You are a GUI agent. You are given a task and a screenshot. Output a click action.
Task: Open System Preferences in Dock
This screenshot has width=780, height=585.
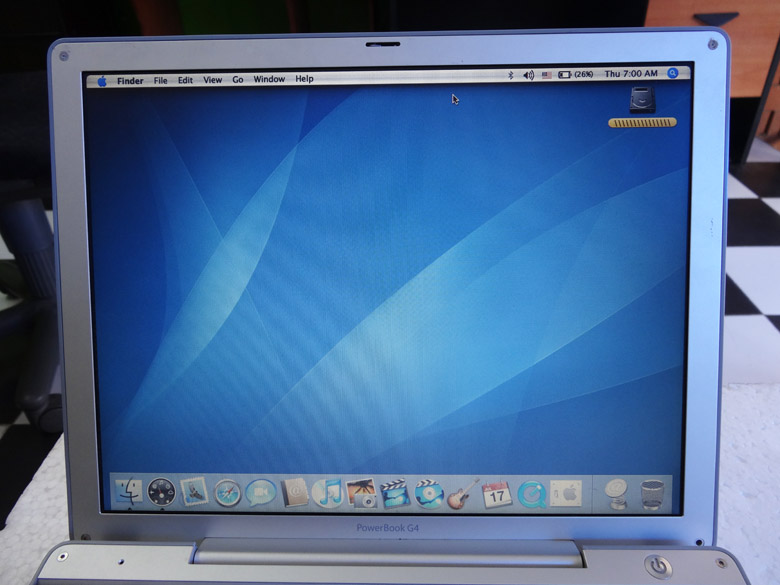tap(566, 493)
